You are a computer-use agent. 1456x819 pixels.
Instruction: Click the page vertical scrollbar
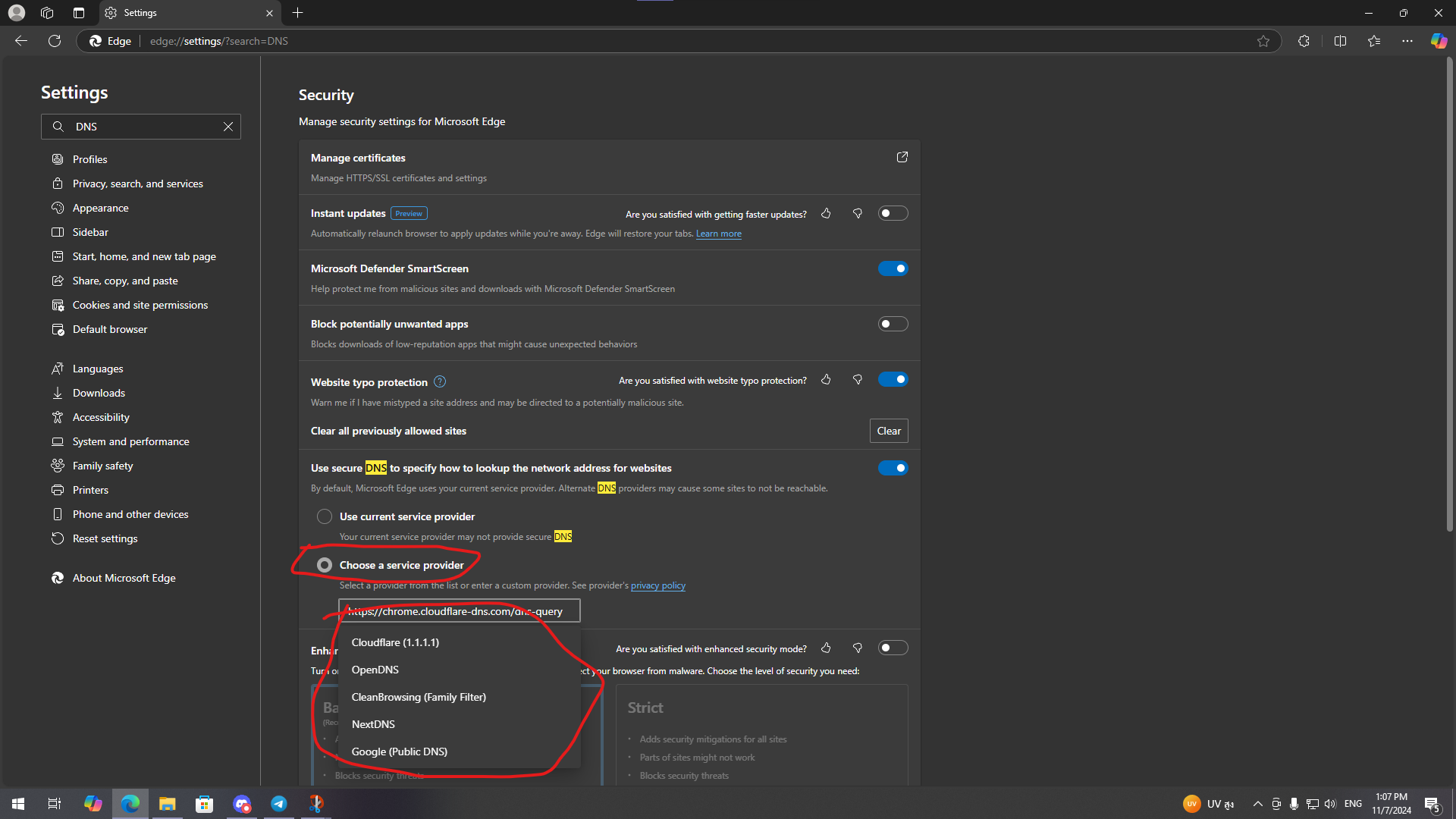pos(1450,296)
